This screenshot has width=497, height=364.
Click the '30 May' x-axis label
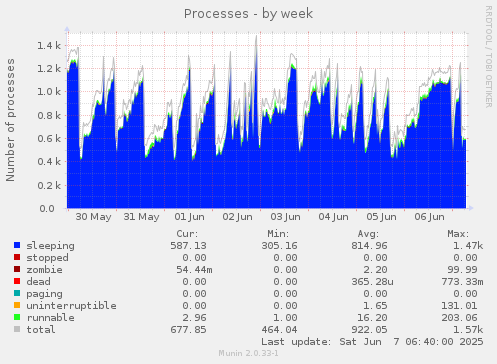93,217
